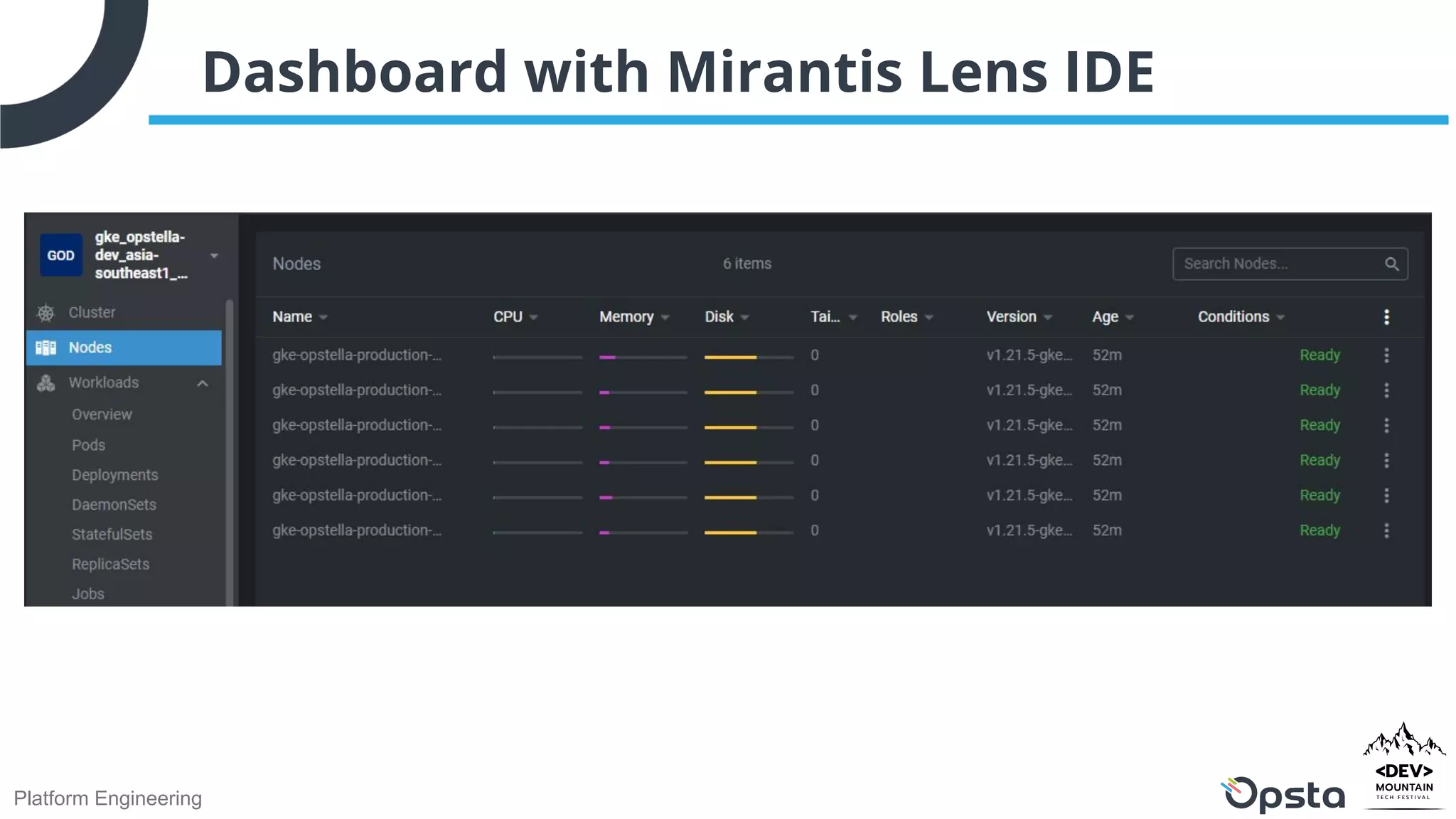This screenshot has height=819, width=1456.
Task: Click the Workloads cubes icon
Action: click(x=45, y=383)
